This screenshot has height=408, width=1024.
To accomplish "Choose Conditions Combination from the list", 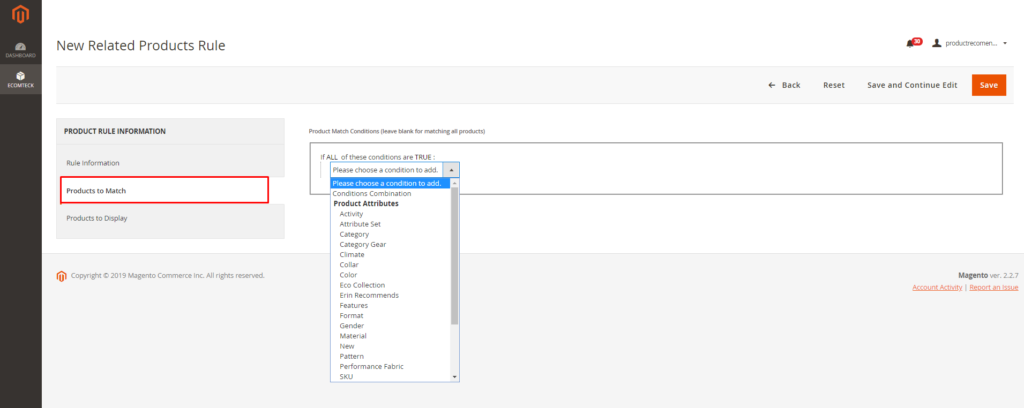I will pyautogui.click(x=371, y=193).
